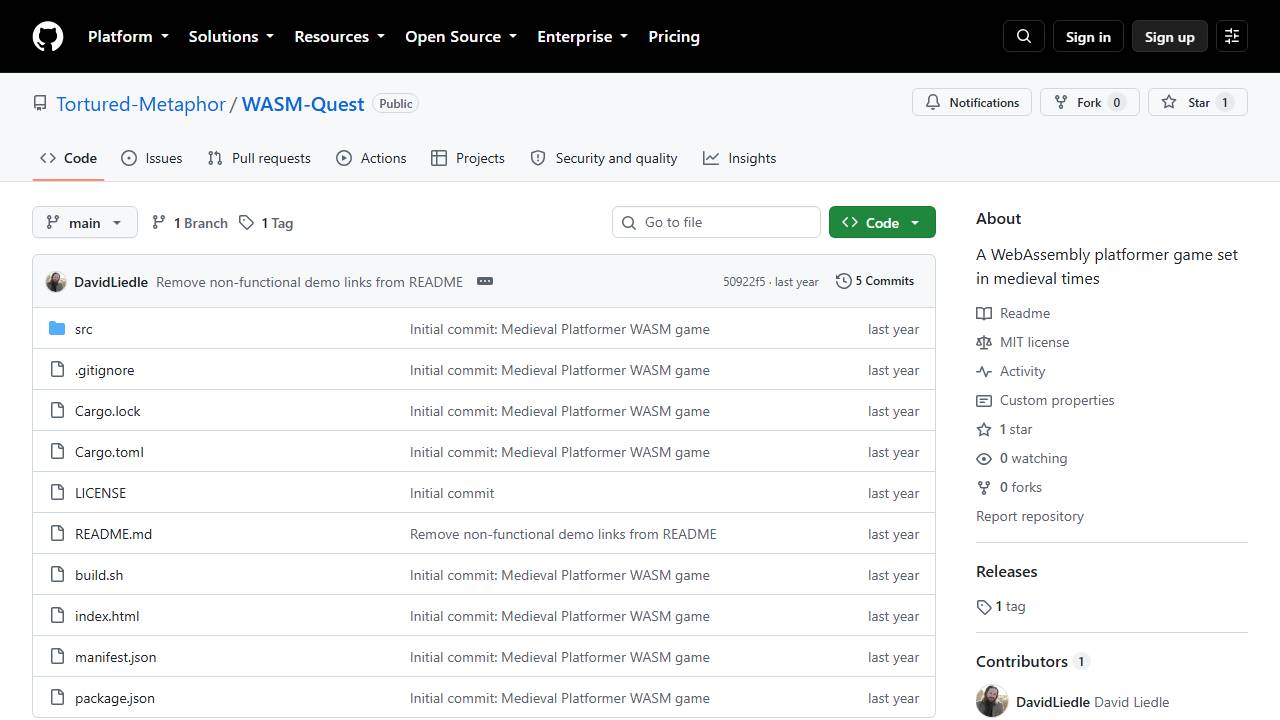Open the index.html file
Viewport: 1280px width, 720px height.
click(x=107, y=616)
